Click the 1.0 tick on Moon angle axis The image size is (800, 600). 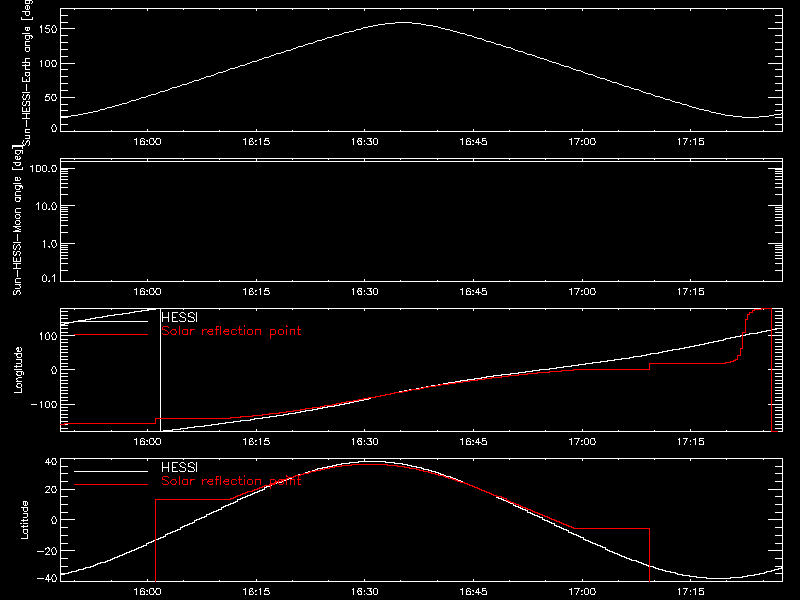(49, 244)
